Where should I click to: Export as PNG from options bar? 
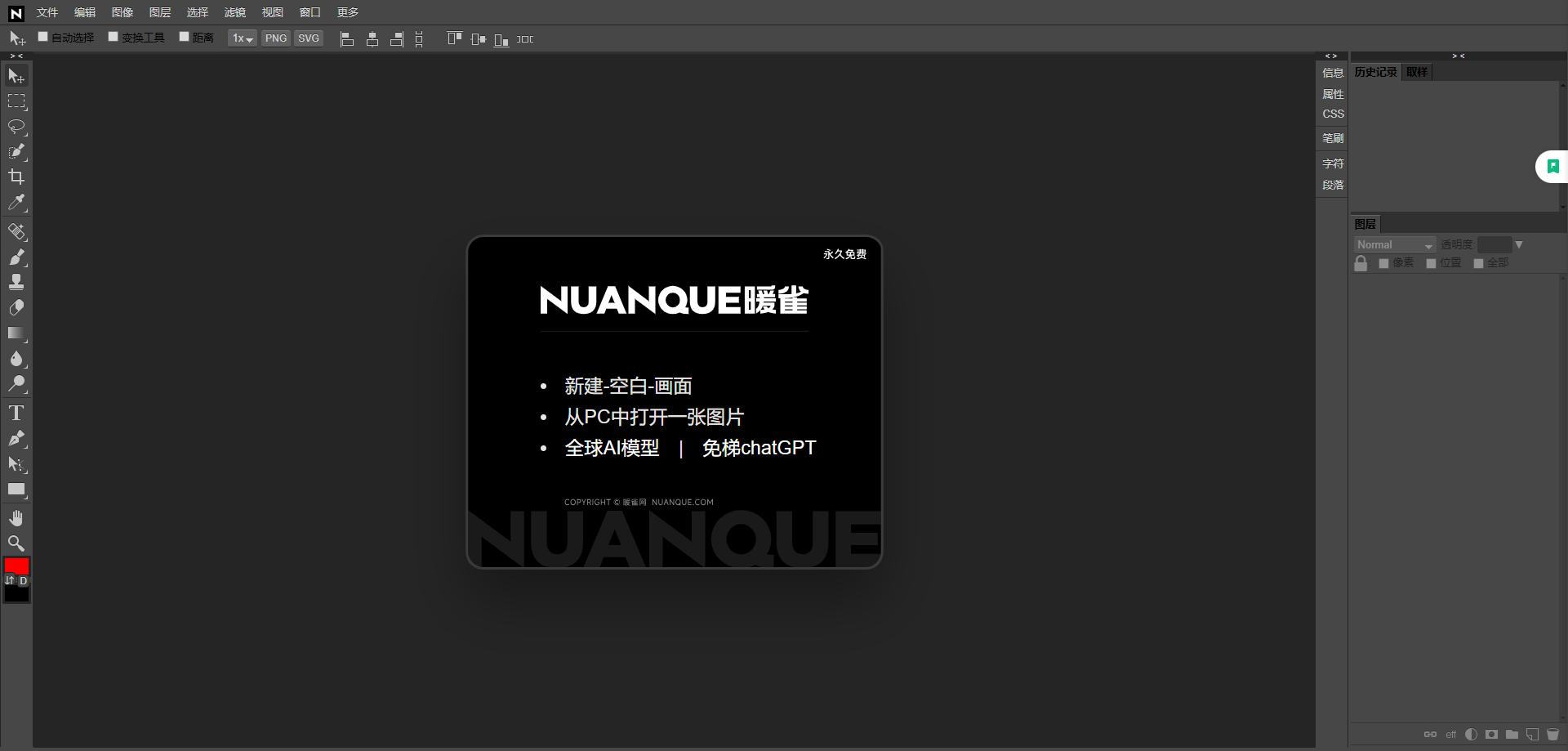[x=276, y=38]
